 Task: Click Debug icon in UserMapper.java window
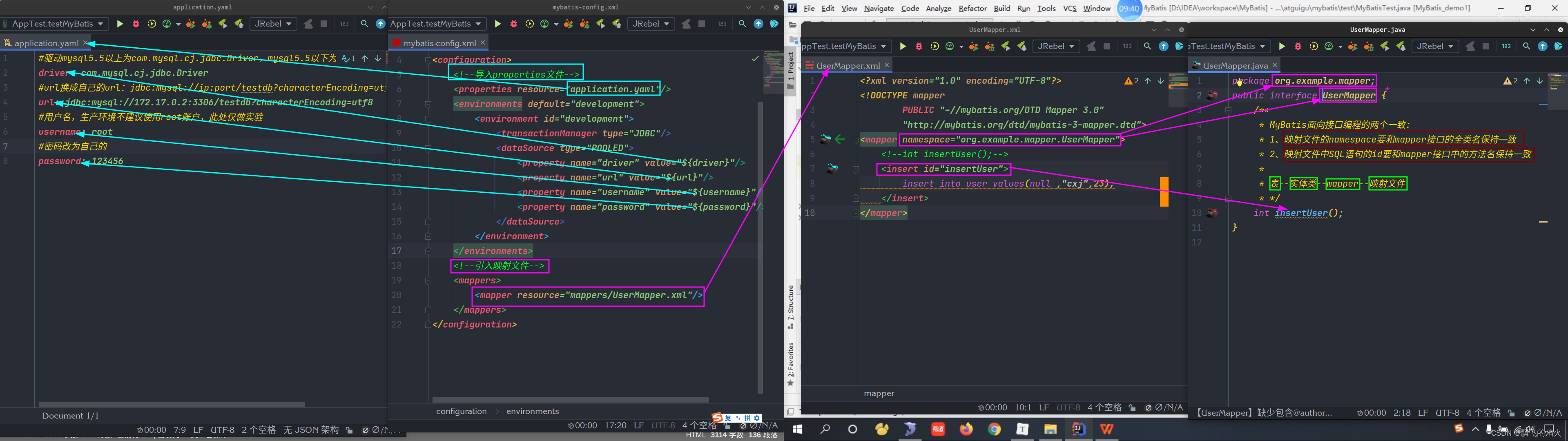(1298, 46)
